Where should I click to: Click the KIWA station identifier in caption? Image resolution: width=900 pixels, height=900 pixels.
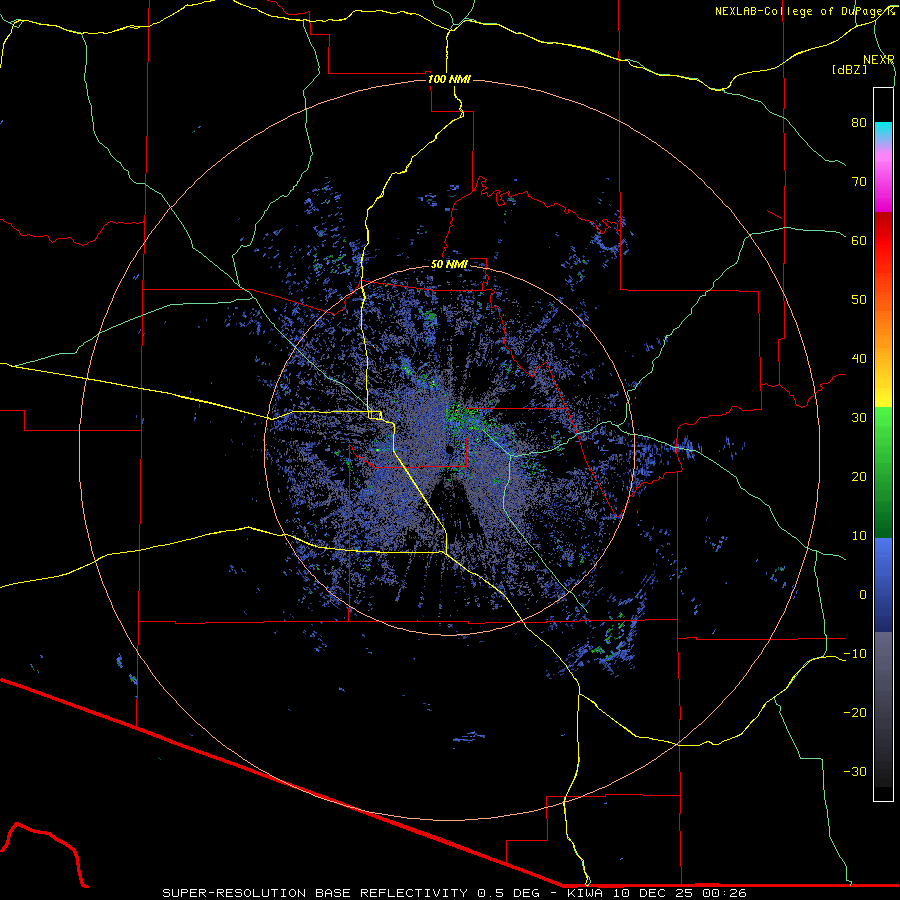585,893
